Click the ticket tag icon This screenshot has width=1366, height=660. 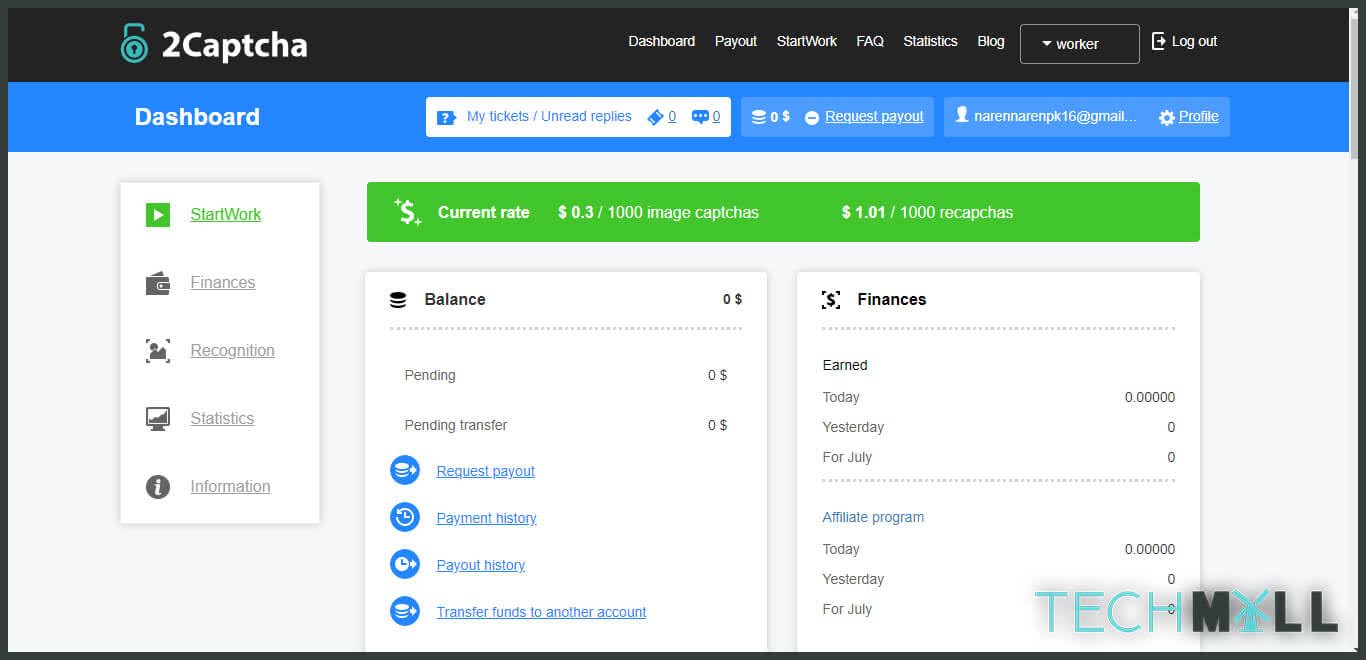(x=655, y=117)
